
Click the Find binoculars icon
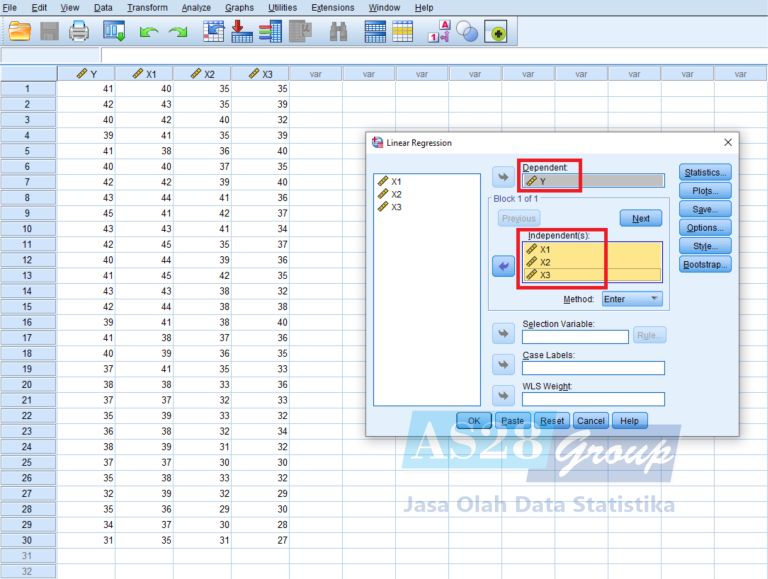[339, 32]
